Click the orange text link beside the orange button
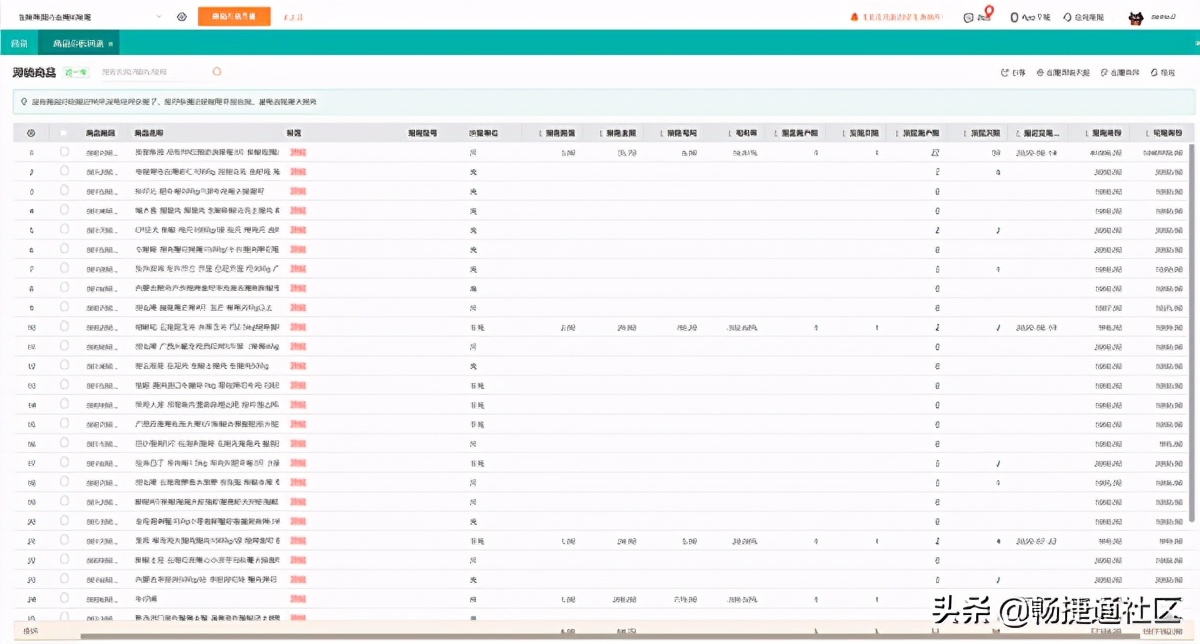The height and width of the screenshot is (644, 1200). 293,17
